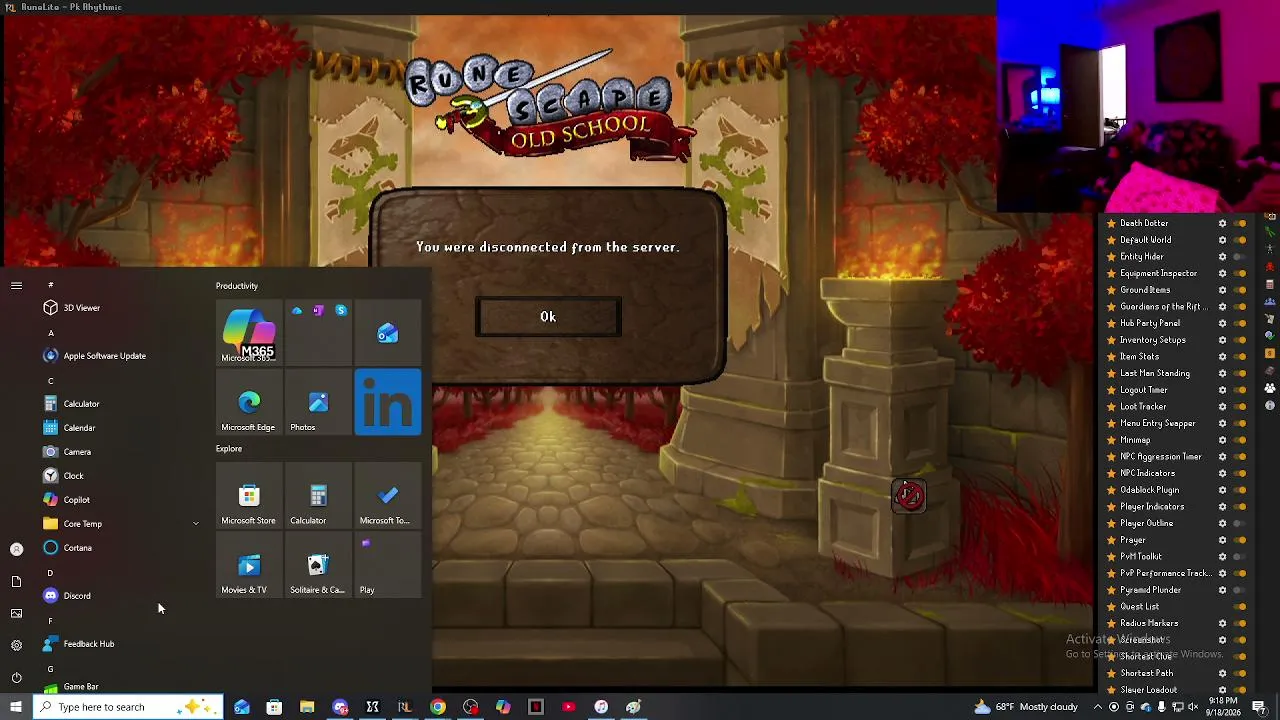Unpin the Item Stats plugin star
Viewport: 1280px width, 720px height.
pos(1111,357)
